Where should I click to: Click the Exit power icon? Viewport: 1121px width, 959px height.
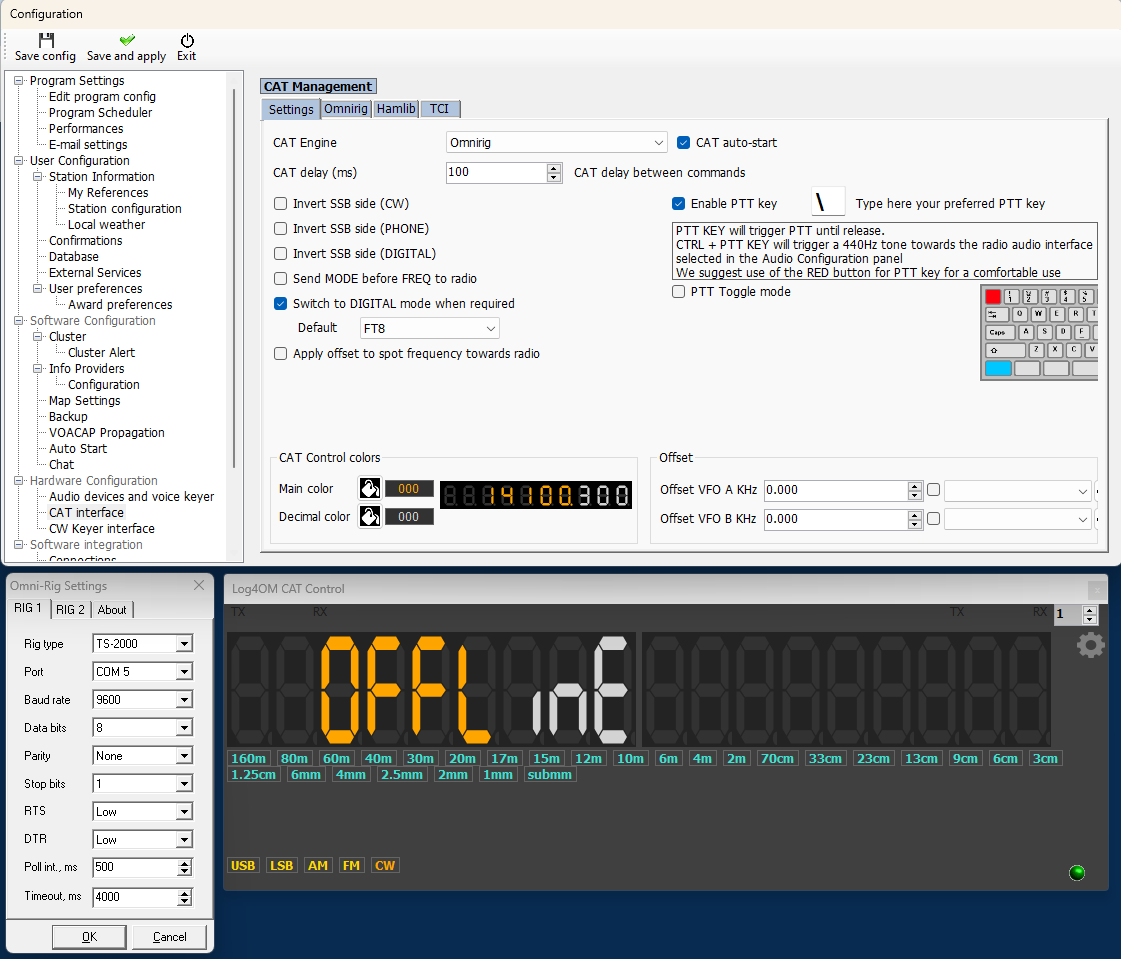pyautogui.click(x=187, y=40)
